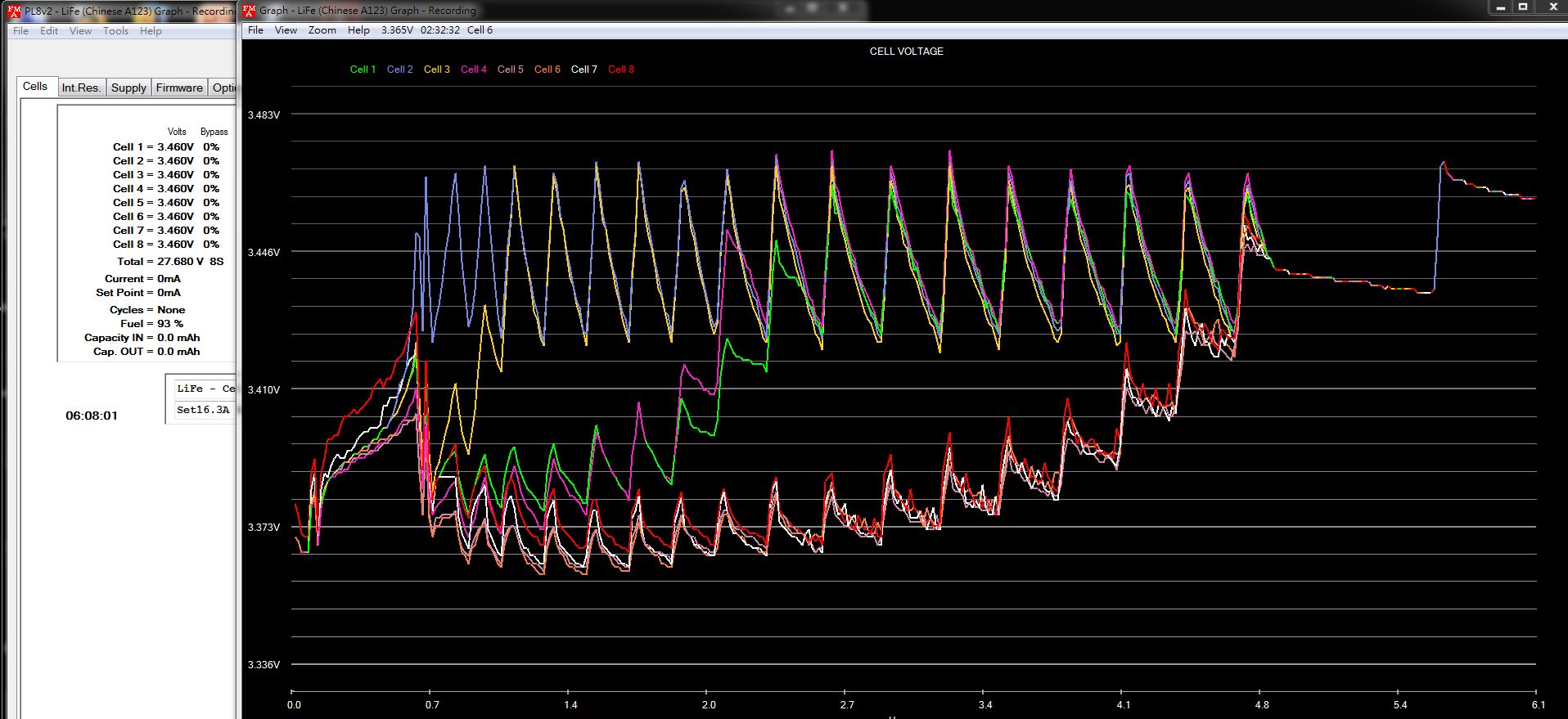Maximize the graph window

pyautogui.click(x=1523, y=7)
